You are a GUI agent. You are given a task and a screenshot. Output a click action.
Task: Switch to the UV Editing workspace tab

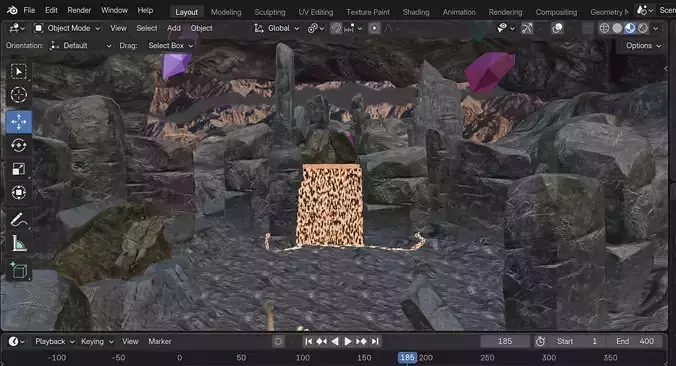[316, 12]
